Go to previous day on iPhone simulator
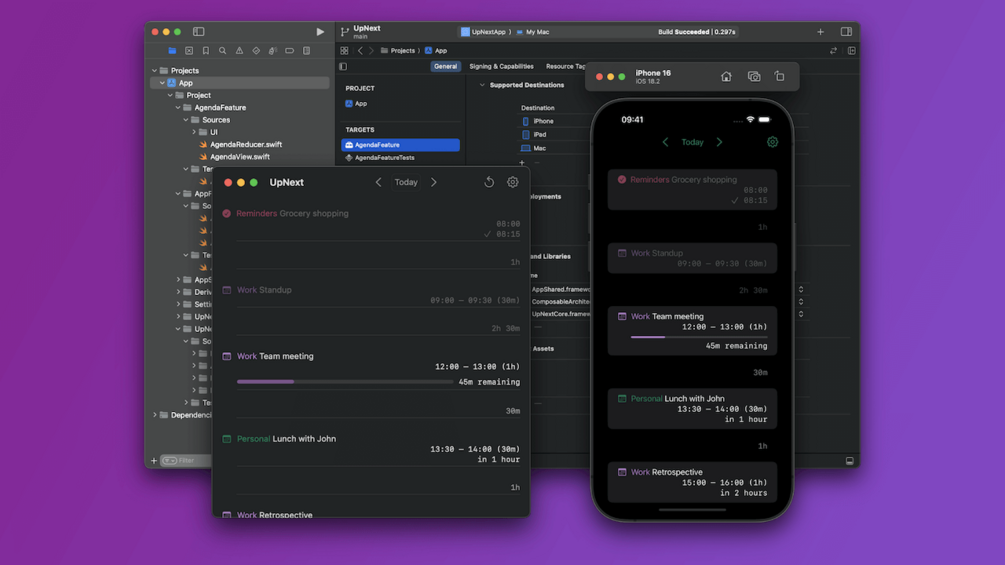The height and width of the screenshot is (565, 1005). coord(665,142)
